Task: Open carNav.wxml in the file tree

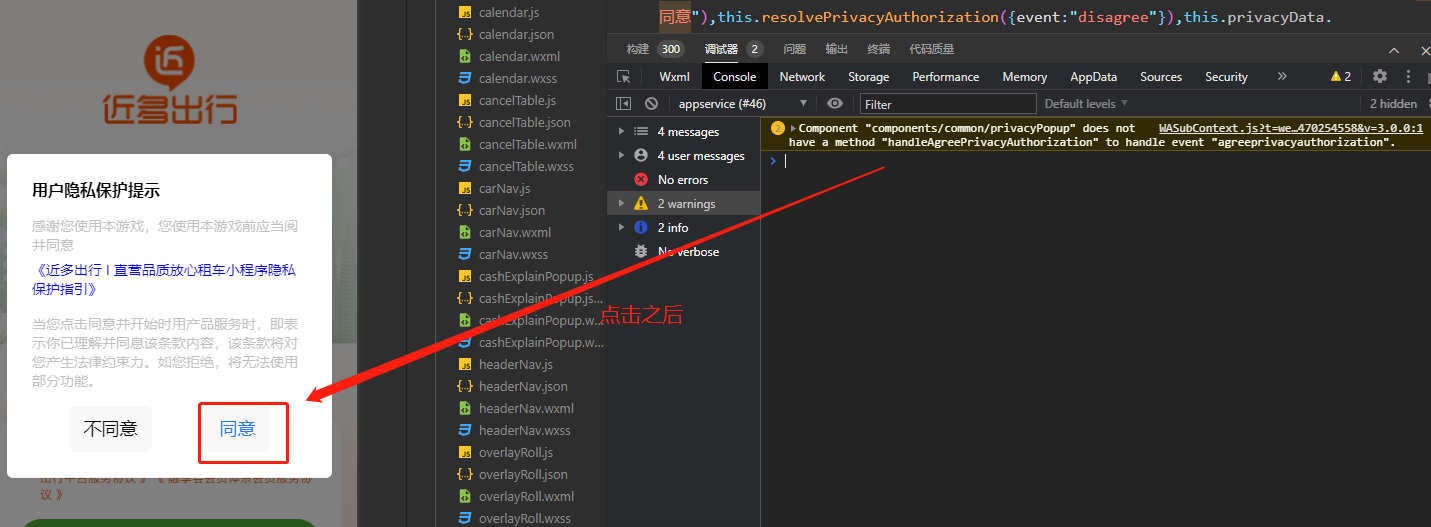Action: 515,233
